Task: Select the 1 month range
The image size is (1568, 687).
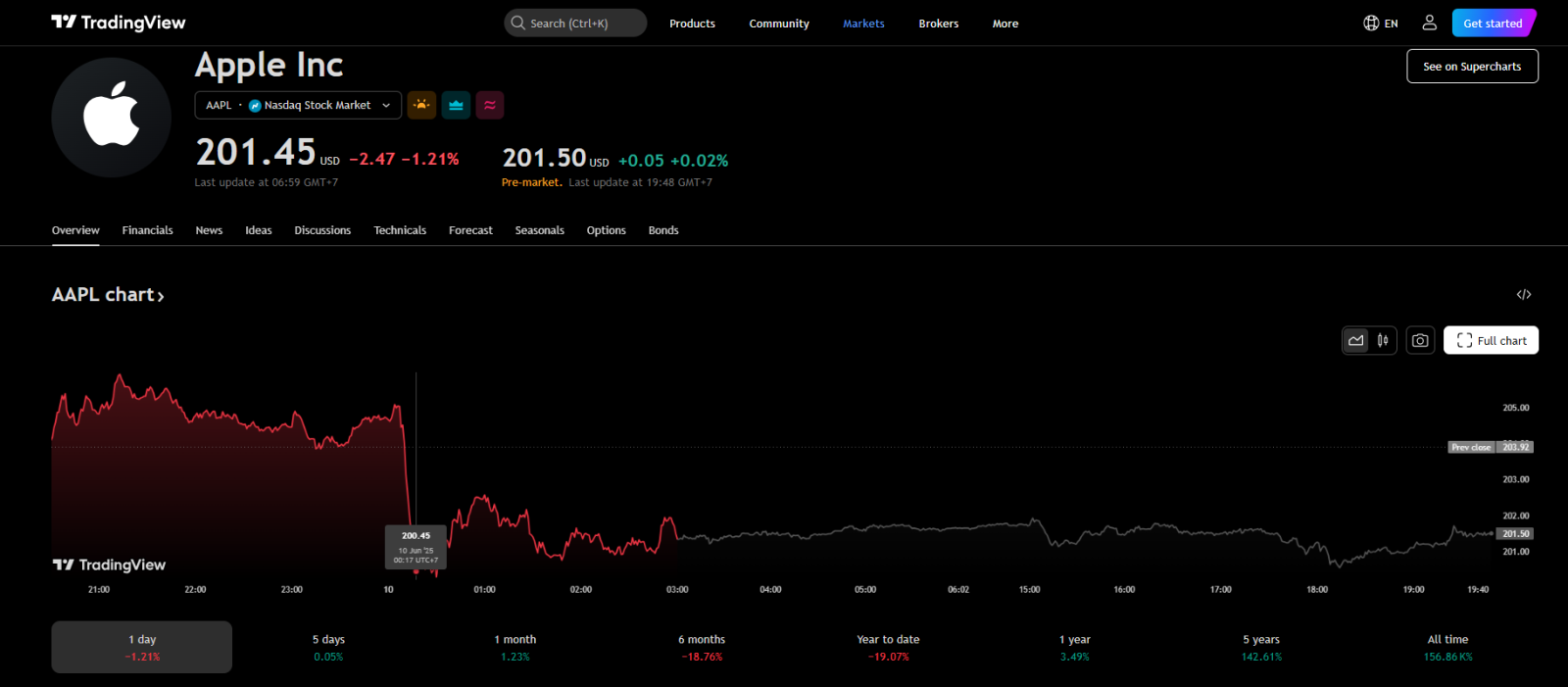Action: pyautogui.click(x=514, y=647)
